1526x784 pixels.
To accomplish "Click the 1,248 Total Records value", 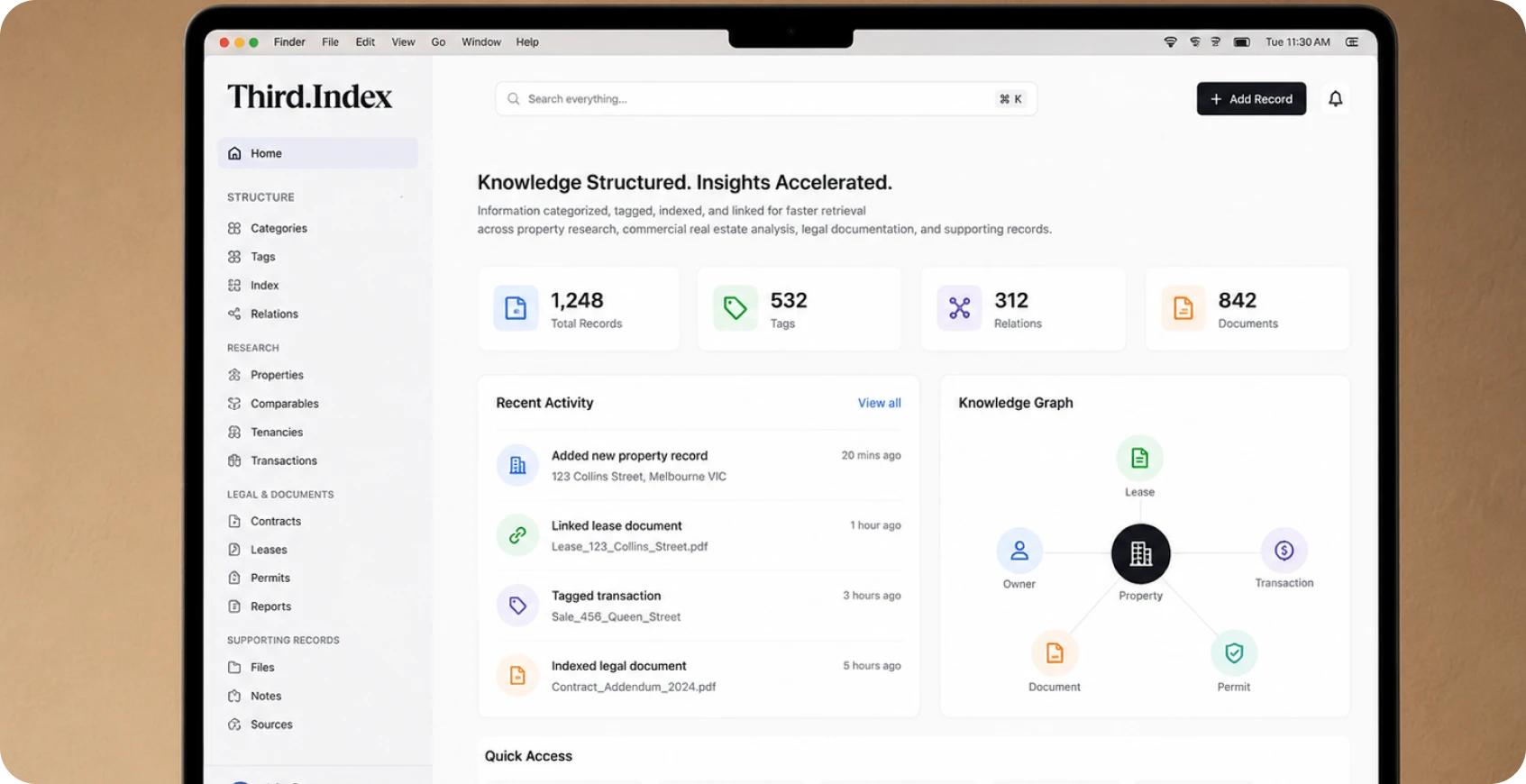I will 577,300.
